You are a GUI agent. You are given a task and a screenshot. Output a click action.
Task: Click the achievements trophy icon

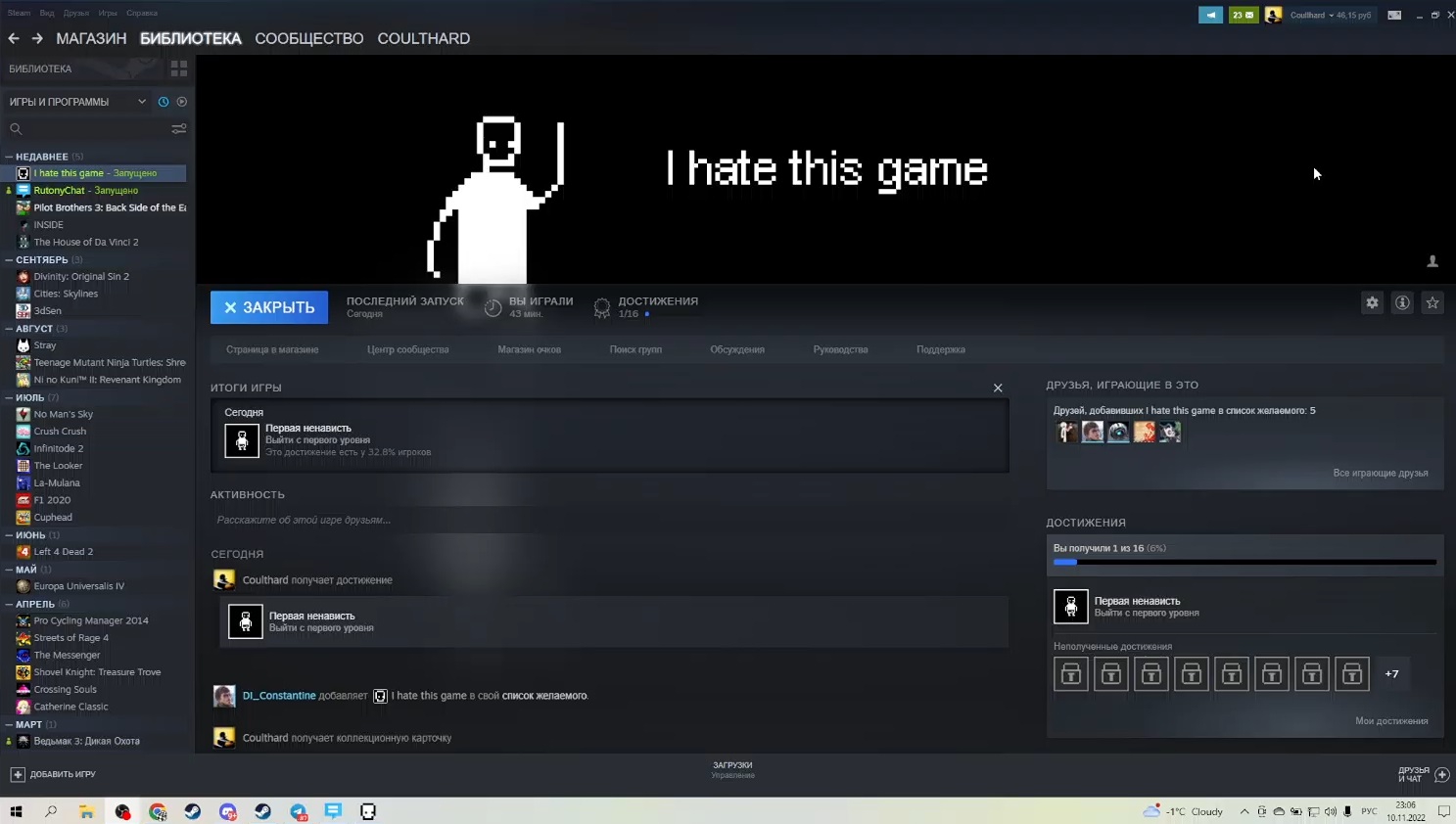602,307
